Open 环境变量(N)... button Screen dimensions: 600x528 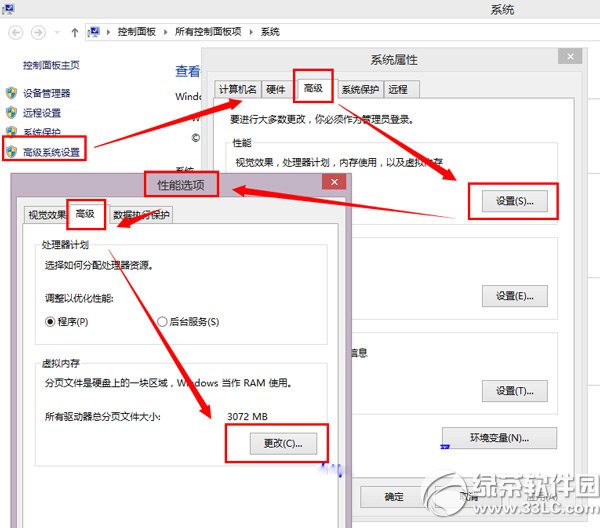tap(499, 438)
